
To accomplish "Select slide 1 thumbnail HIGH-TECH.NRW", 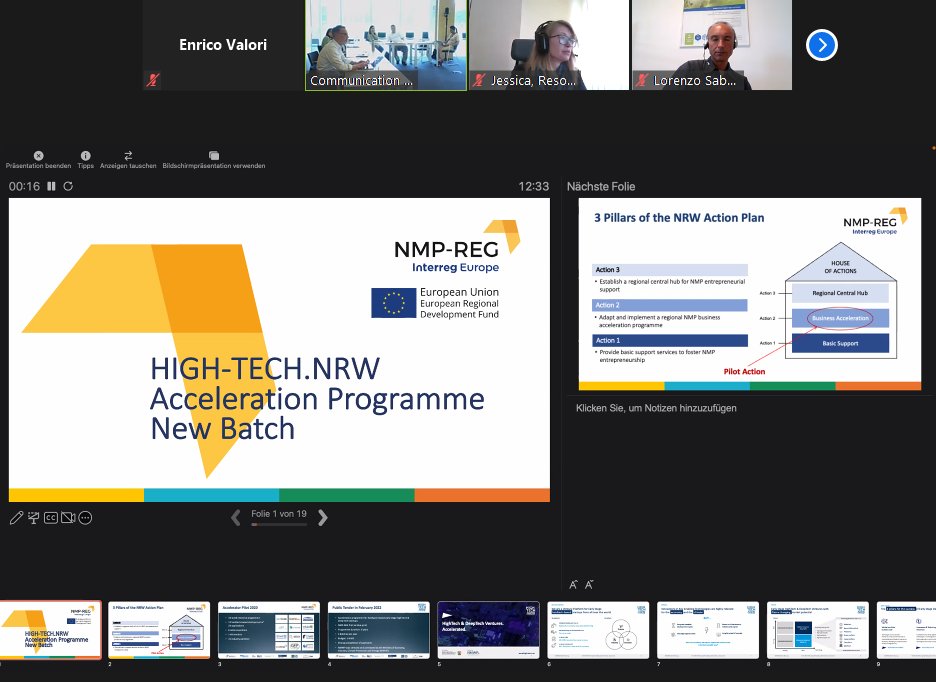I will [x=50, y=629].
